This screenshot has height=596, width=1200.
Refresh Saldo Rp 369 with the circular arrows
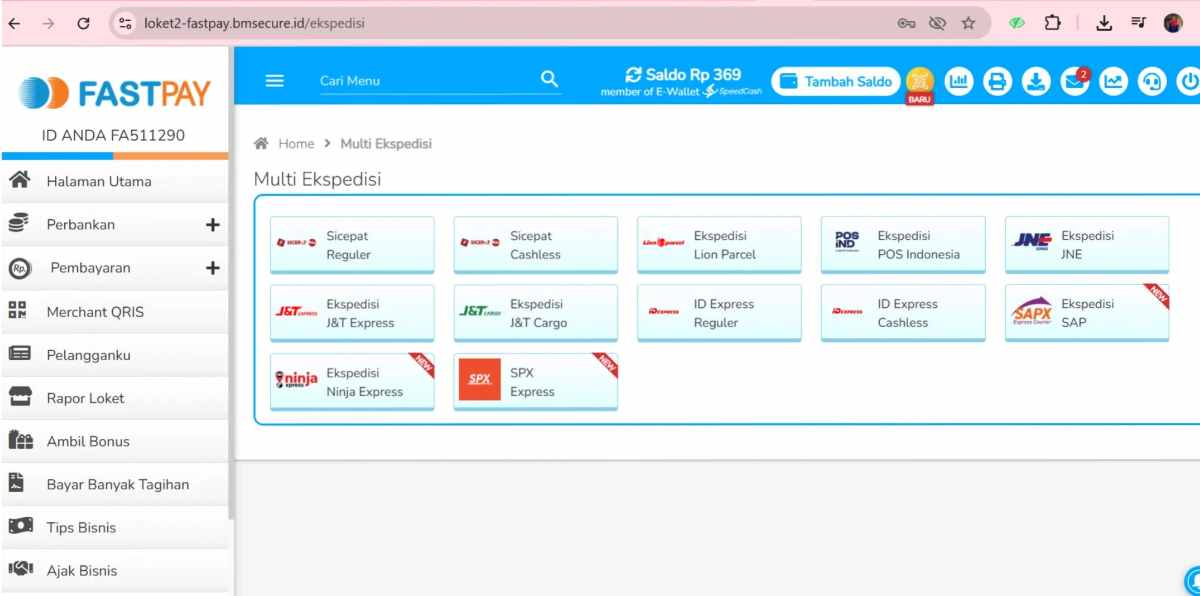[634, 73]
